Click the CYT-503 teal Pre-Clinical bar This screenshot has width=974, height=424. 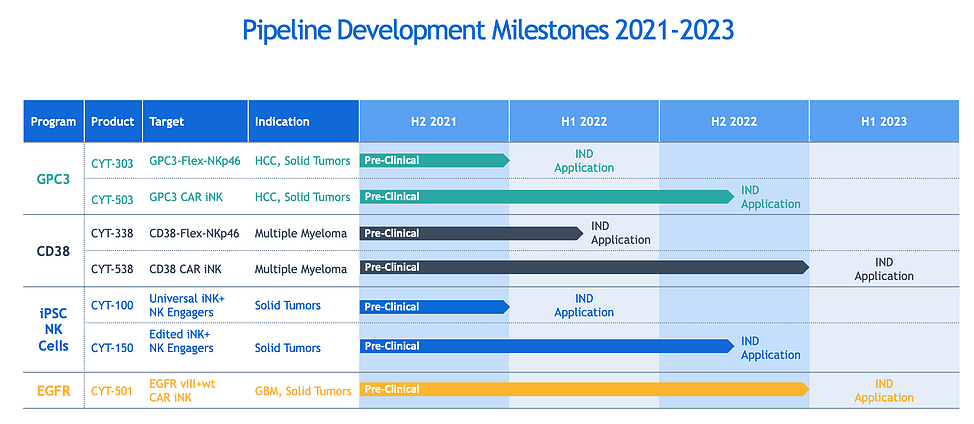pos(547,196)
